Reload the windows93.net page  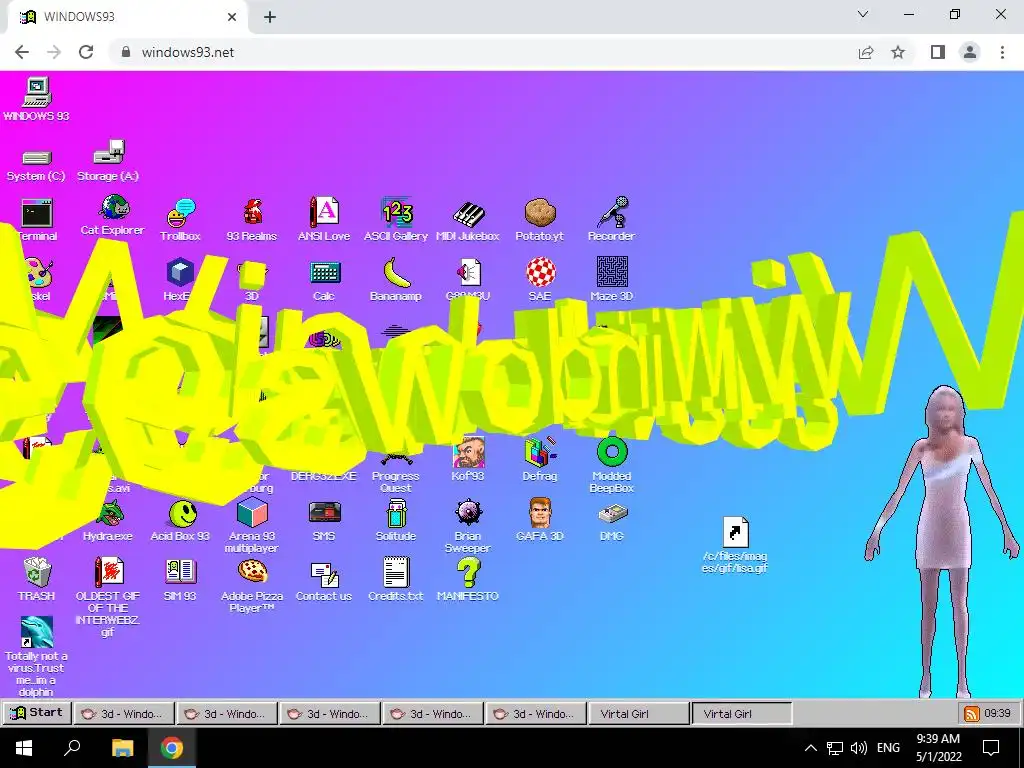[86, 52]
